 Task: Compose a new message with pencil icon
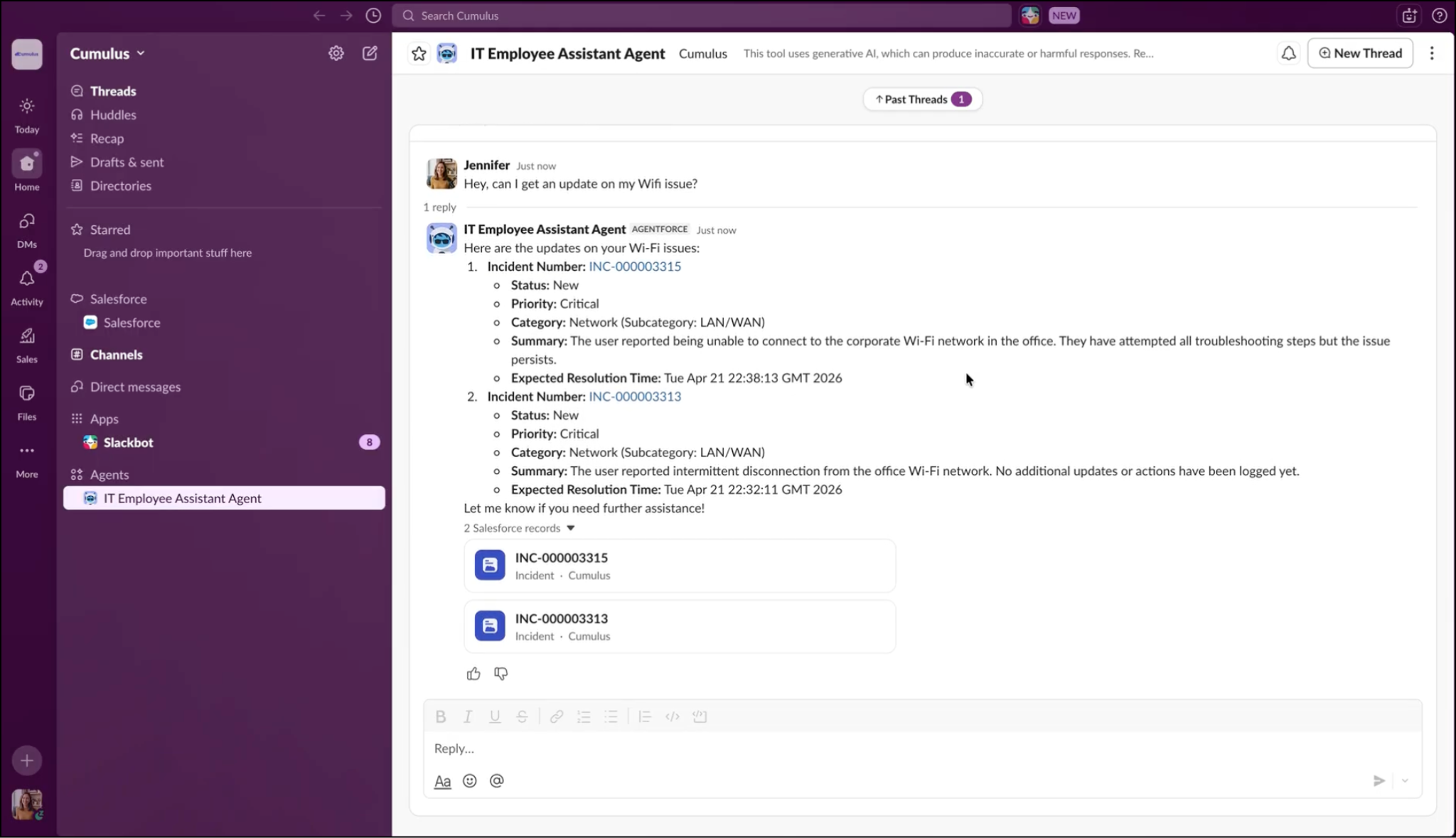click(x=370, y=53)
